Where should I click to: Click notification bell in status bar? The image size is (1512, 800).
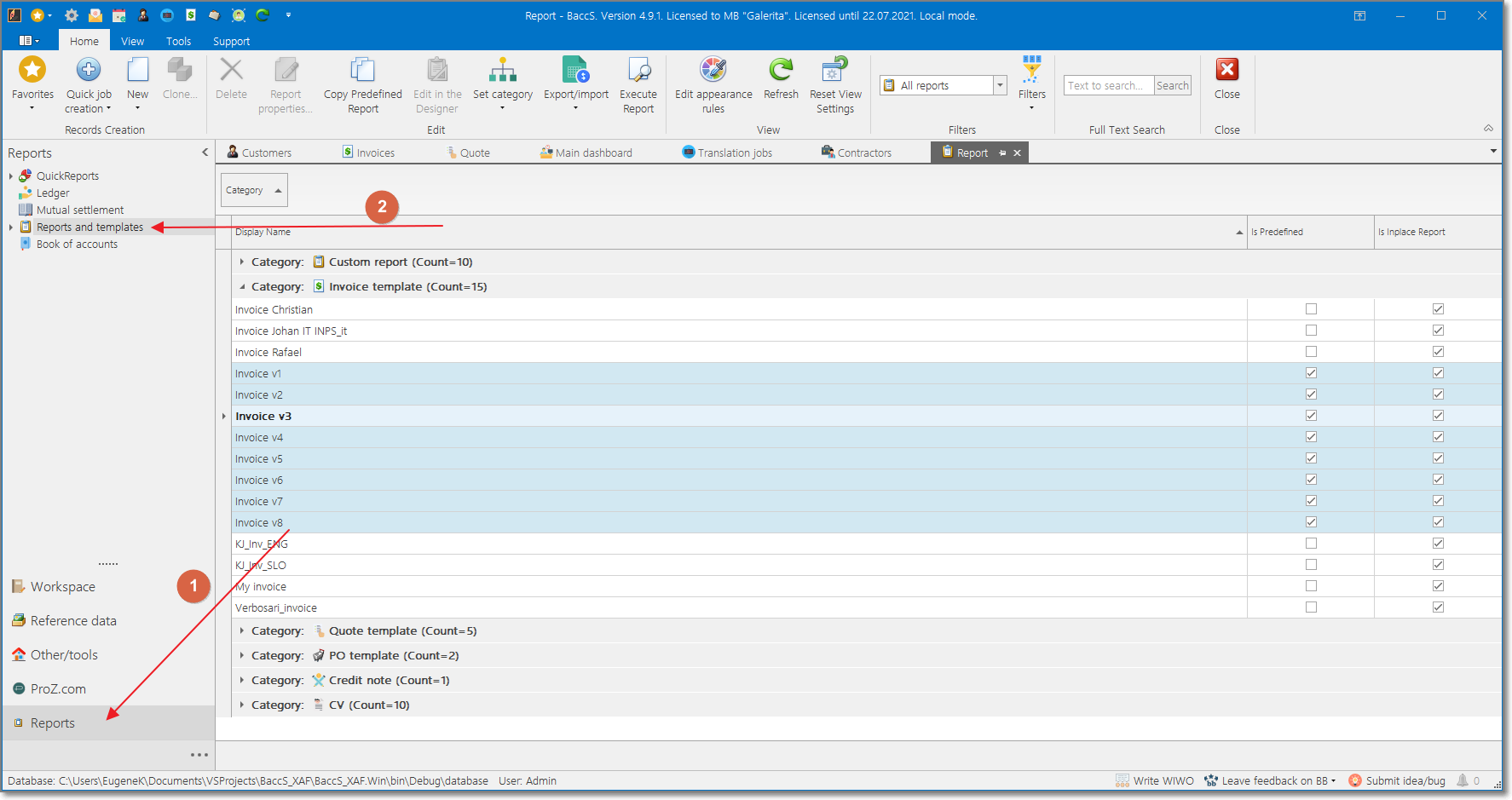(x=1463, y=780)
